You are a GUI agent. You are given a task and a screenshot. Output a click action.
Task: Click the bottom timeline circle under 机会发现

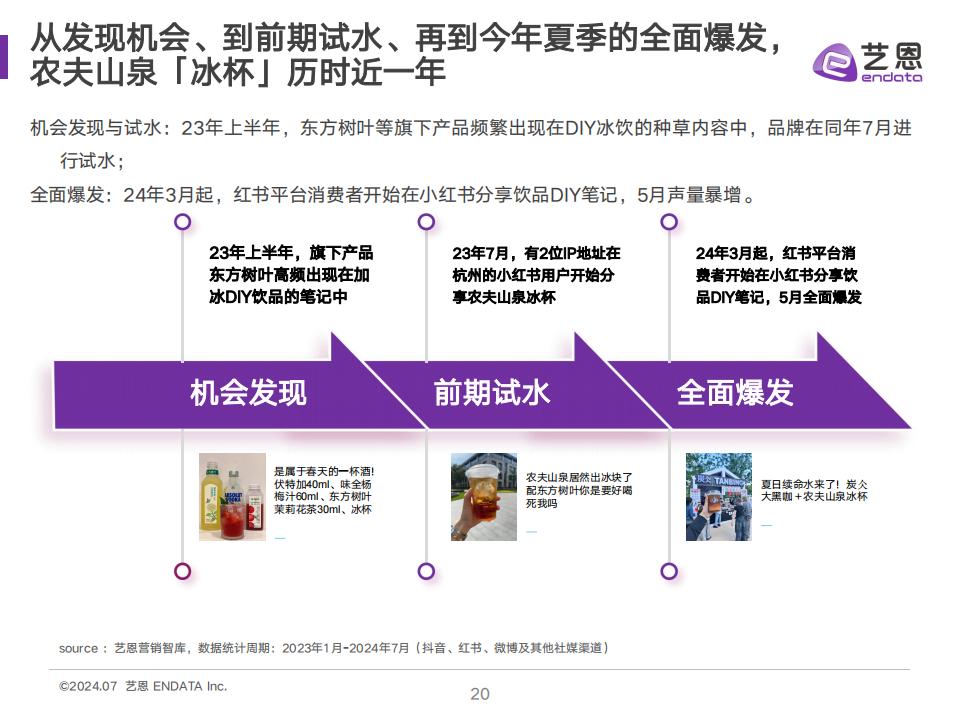(182, 571)
